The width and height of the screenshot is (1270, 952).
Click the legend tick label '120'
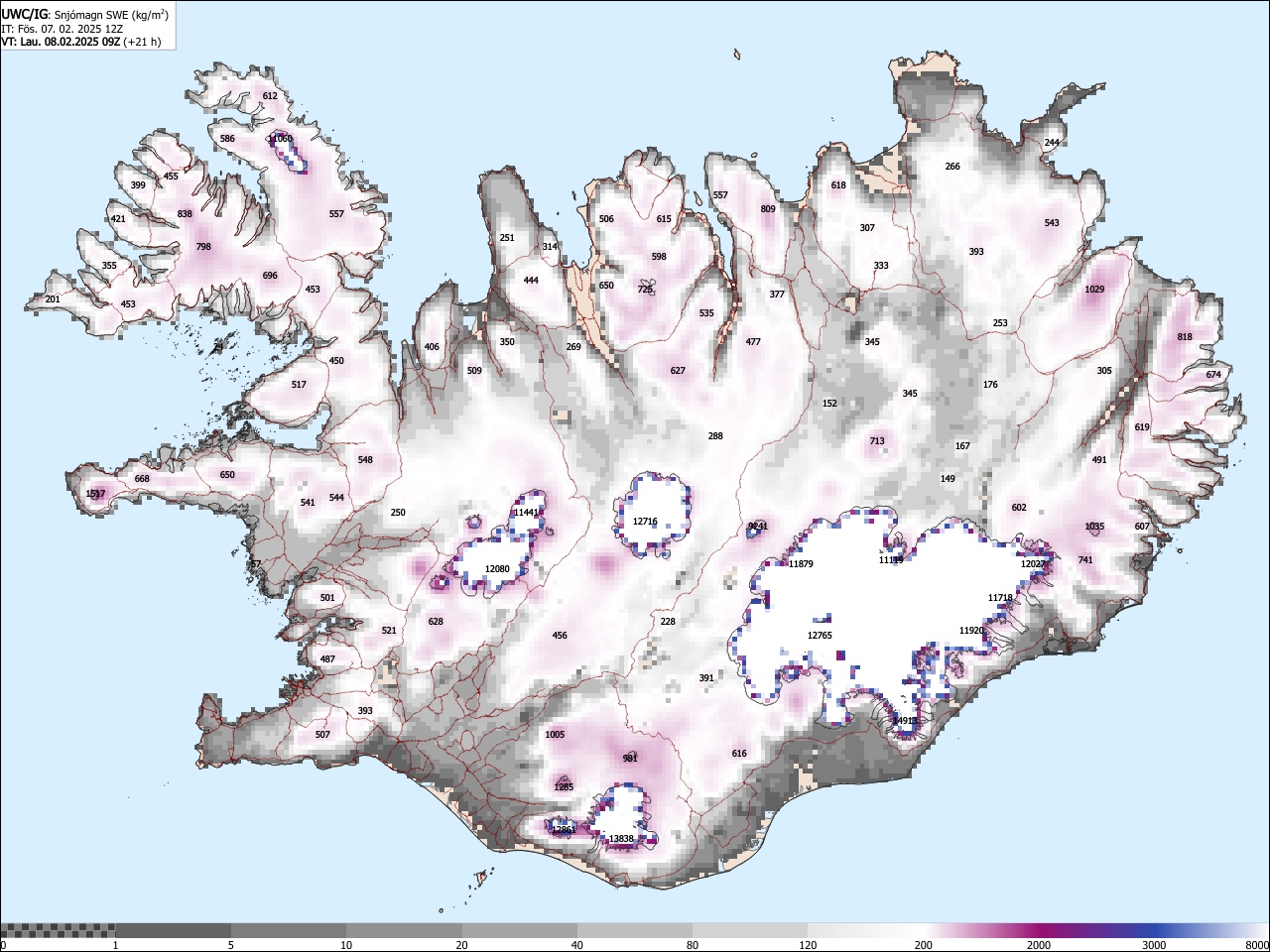click(808, 945)
